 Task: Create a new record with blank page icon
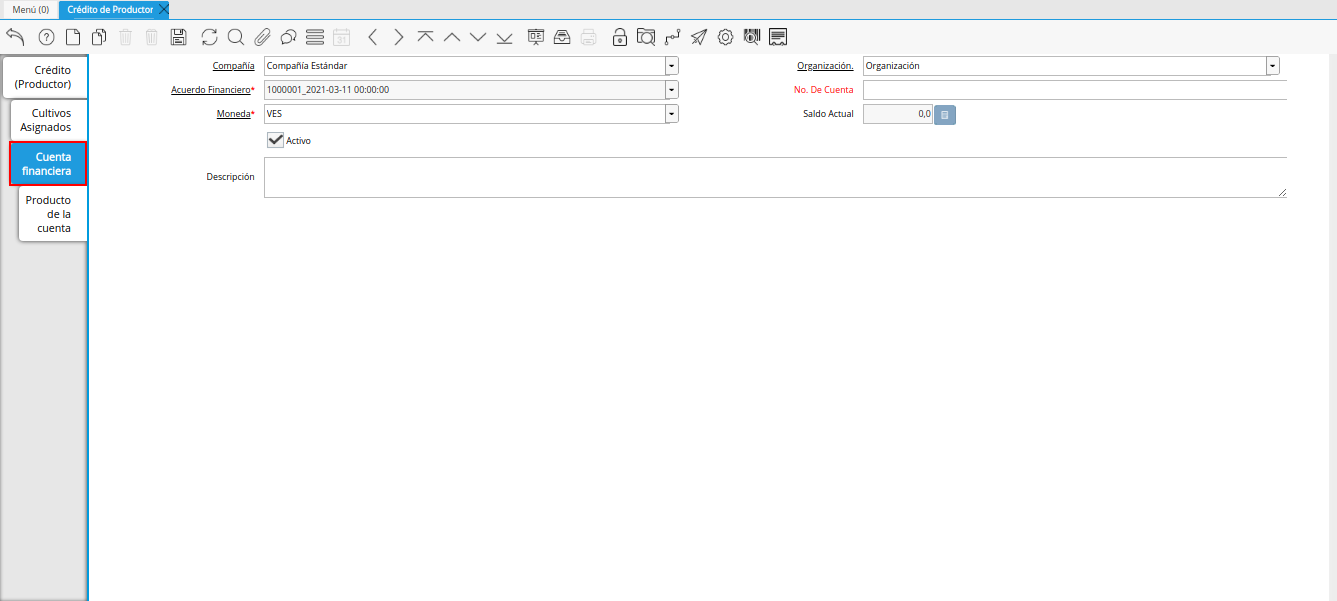[73, 37]
